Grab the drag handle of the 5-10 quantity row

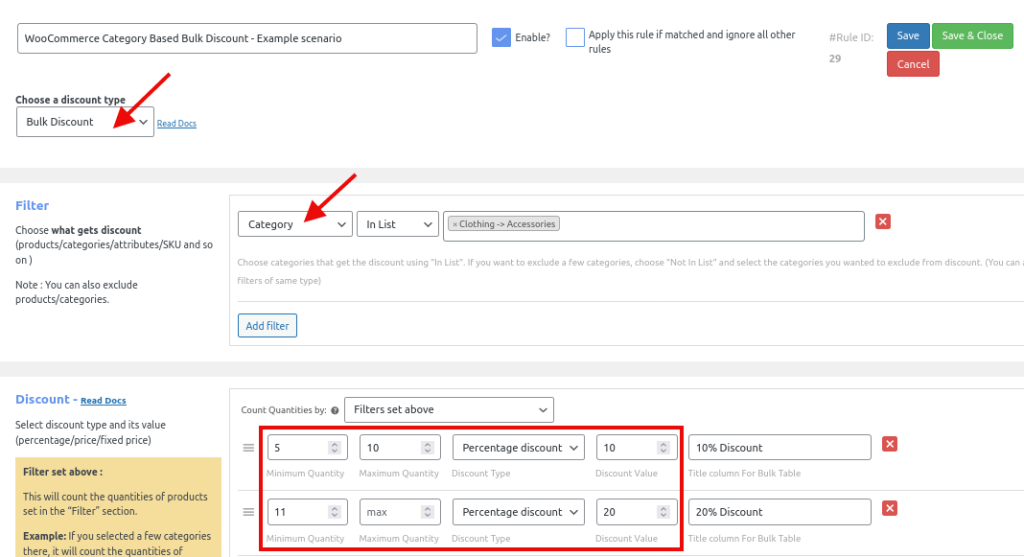(248, 448)
